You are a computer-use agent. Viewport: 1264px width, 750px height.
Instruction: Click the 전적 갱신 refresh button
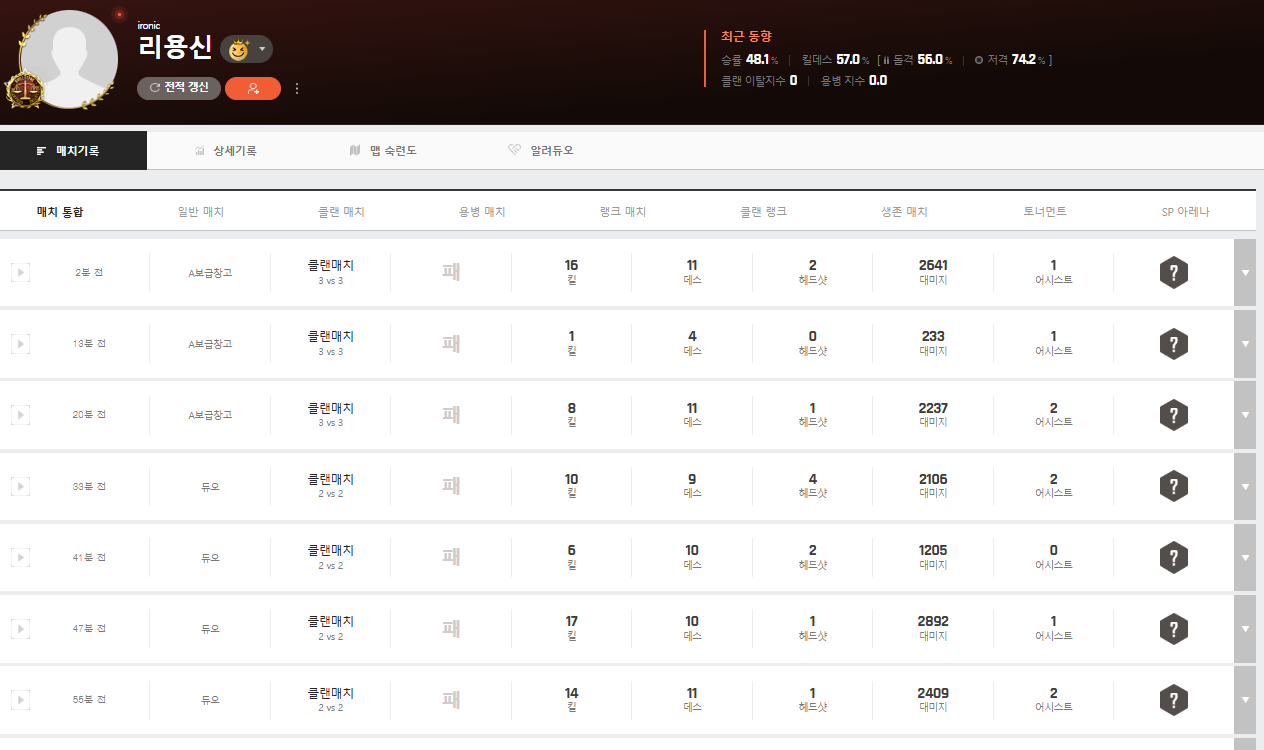pos(179,88)
